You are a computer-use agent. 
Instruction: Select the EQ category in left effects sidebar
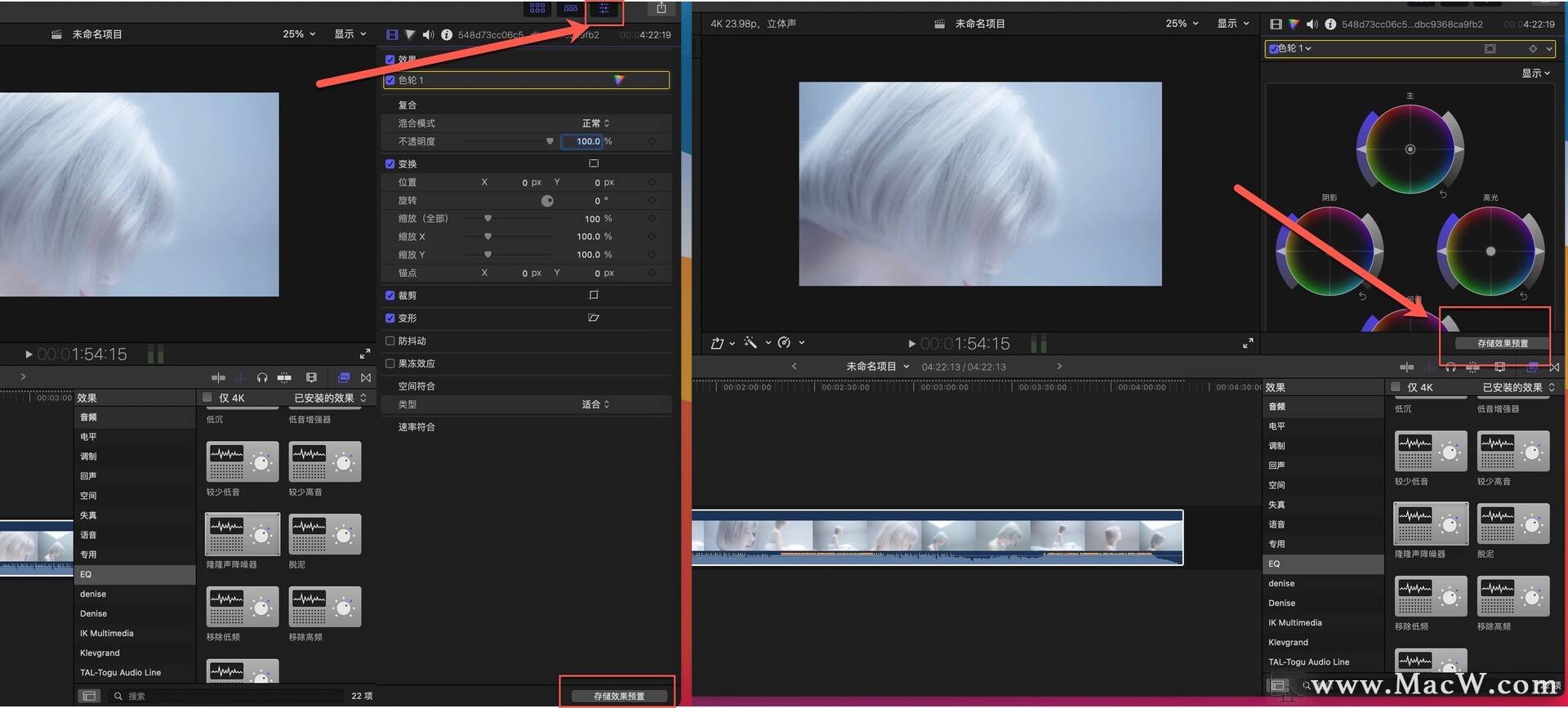point(135,574)
